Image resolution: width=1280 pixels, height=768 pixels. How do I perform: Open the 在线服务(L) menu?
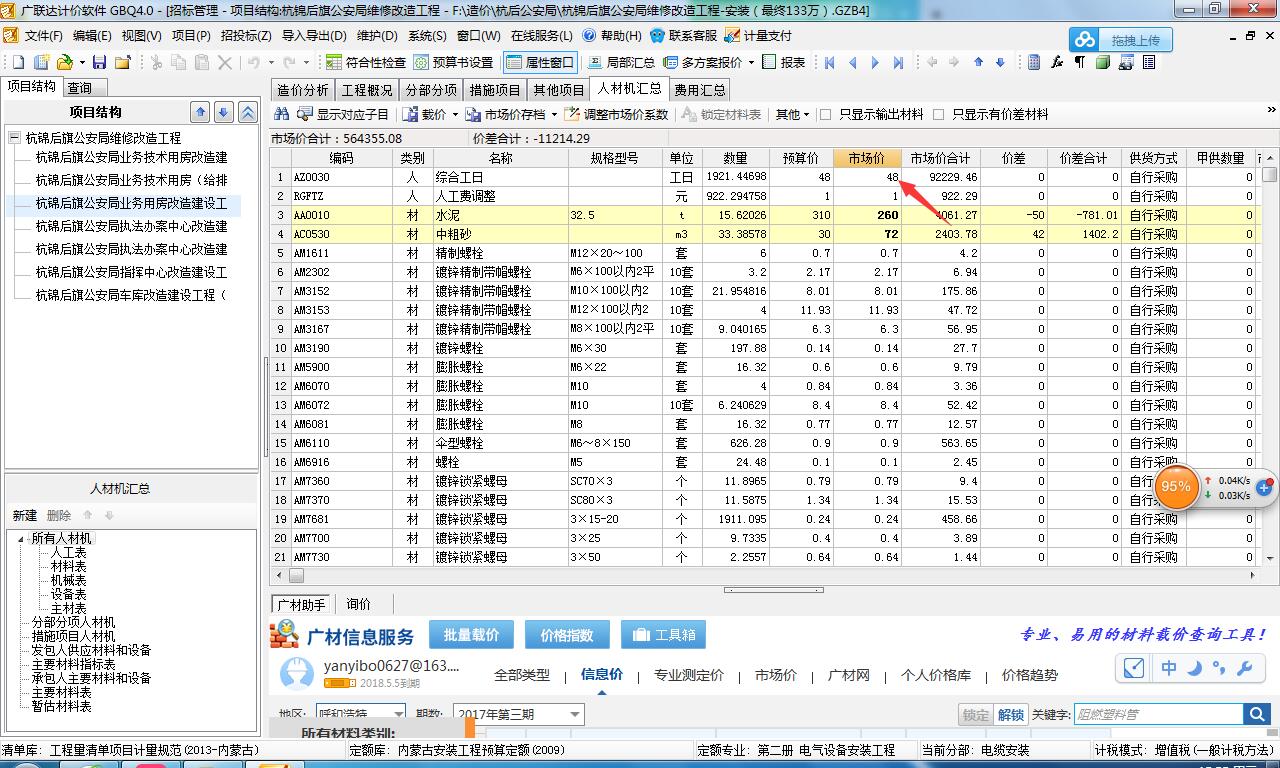541,35
